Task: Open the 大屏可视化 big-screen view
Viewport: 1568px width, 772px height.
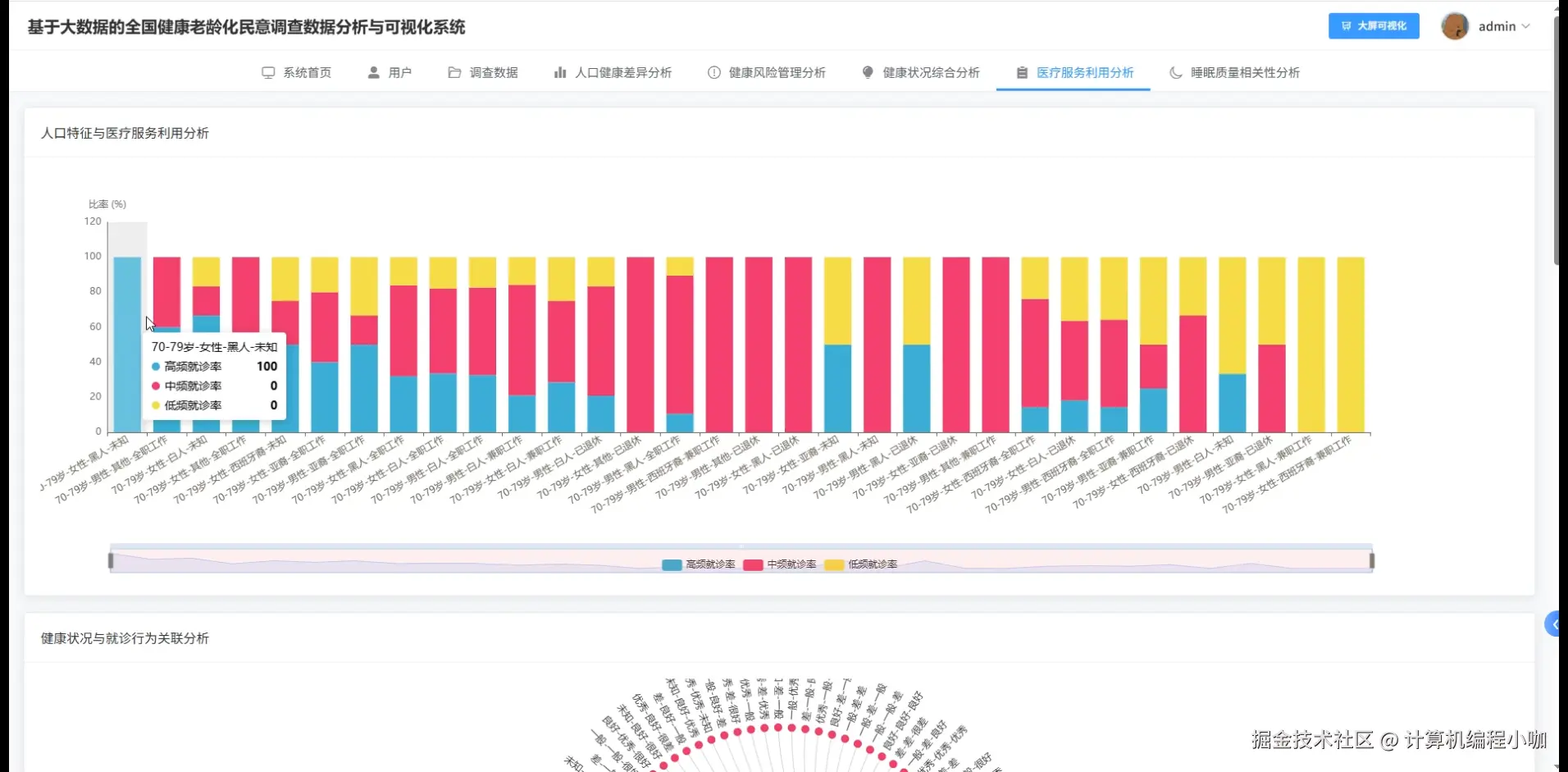Action: [x=1374, y=26]
